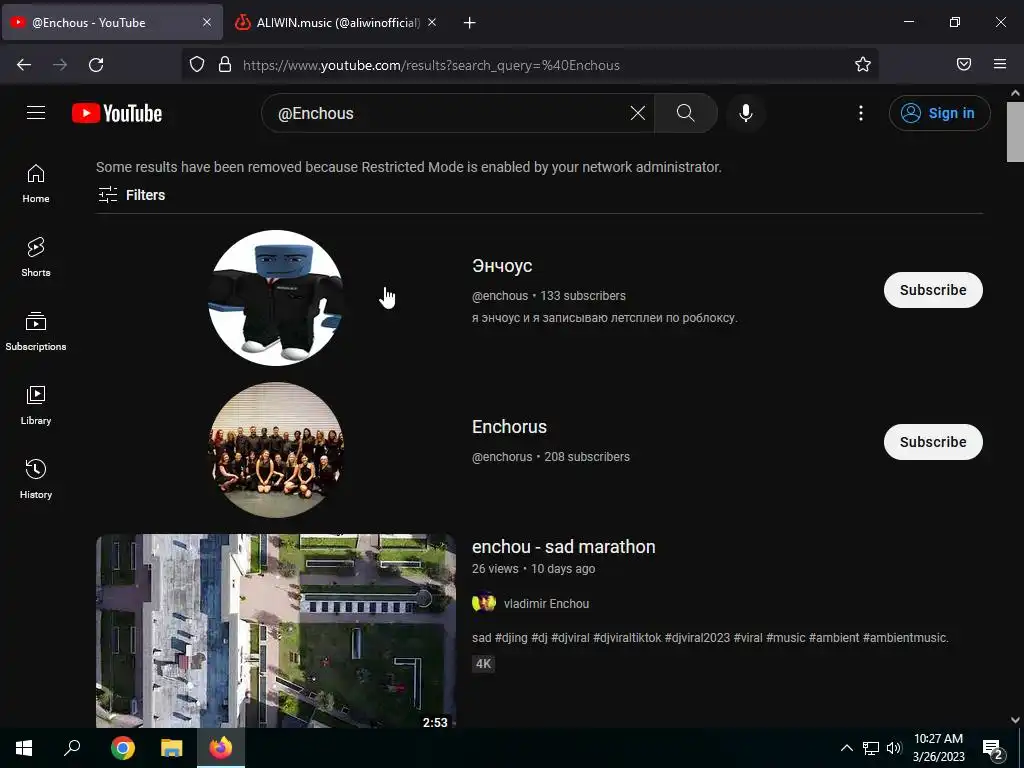Click the page vertical scrollbar thumb

[x=1015, y=131]
